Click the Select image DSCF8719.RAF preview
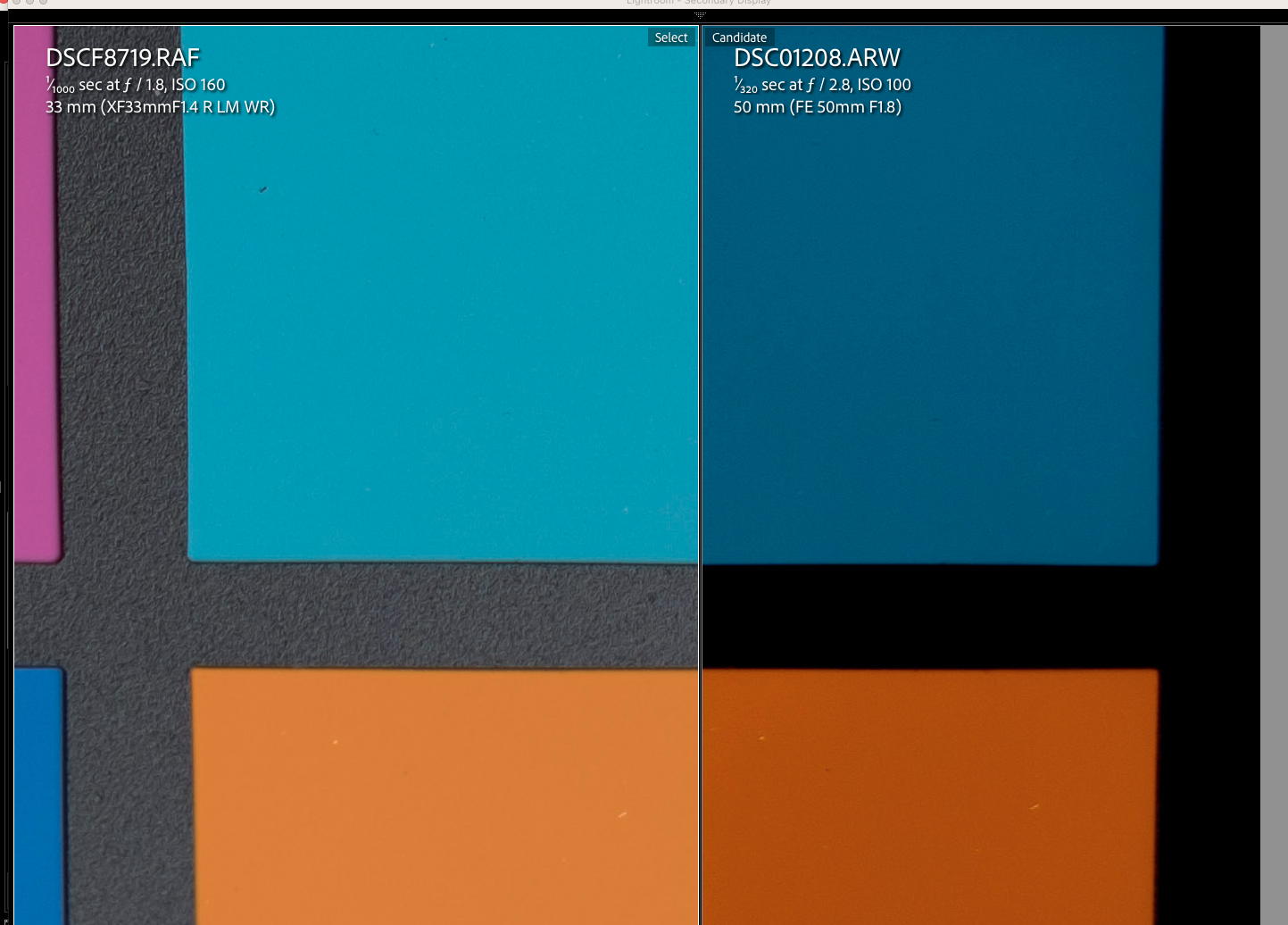 (356, 475)
